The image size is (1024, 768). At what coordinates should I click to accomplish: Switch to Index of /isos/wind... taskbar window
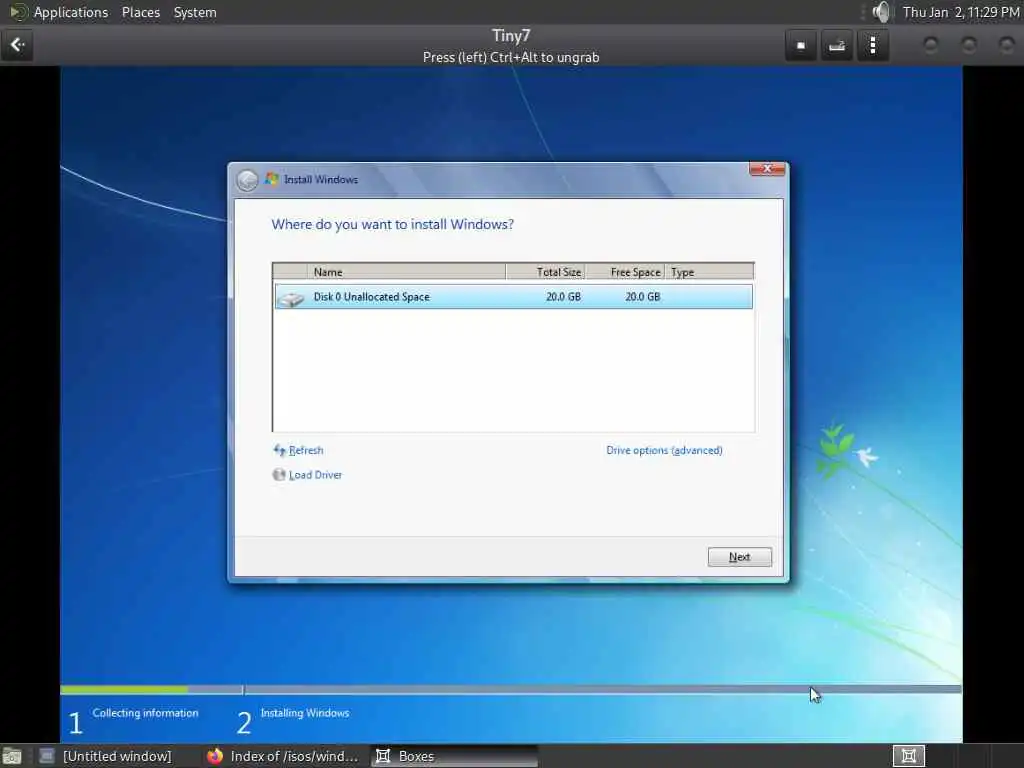click(x=283, y=756)
